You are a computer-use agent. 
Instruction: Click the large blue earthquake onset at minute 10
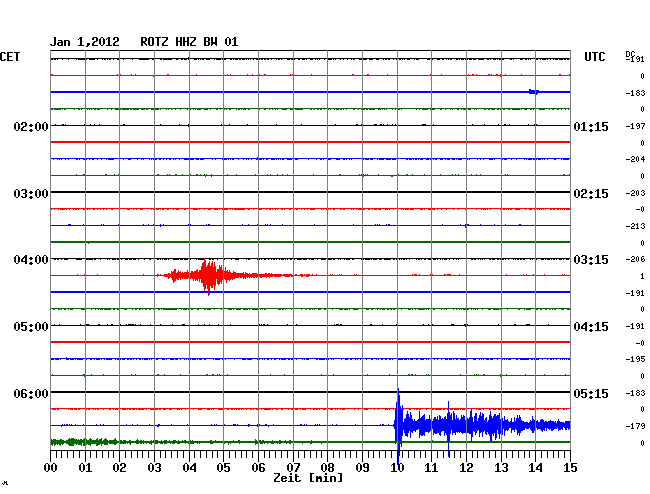(398, 426)
